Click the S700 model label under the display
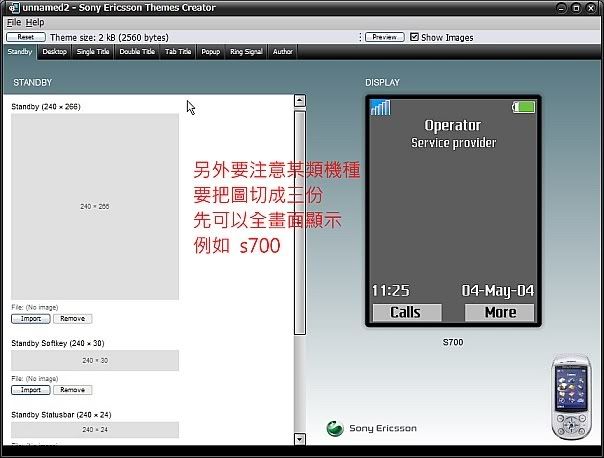Image resolution: width=604 pixels, height=458 pixels. 453,342
